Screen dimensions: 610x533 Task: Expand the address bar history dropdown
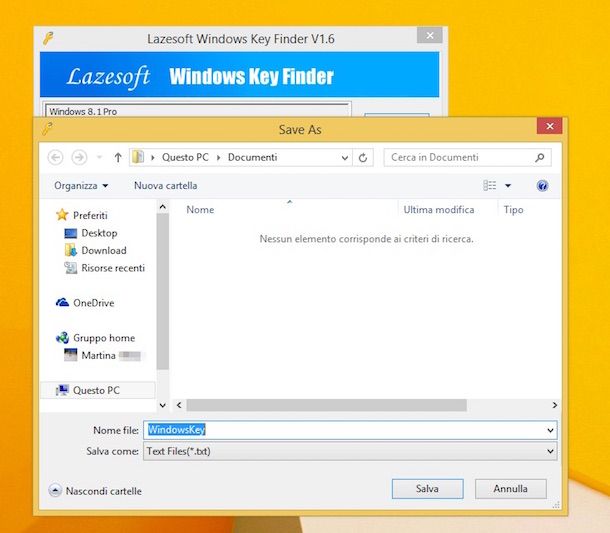pos(345,158)
